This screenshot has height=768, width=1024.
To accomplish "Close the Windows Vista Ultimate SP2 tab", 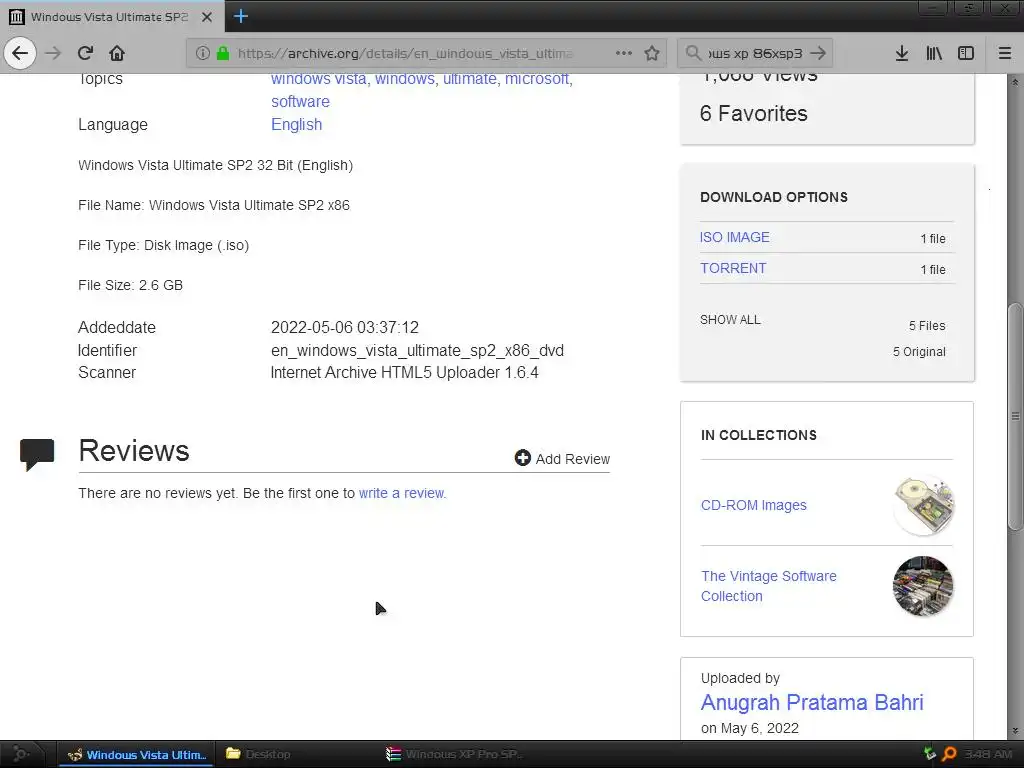I will tap(207, 17).
